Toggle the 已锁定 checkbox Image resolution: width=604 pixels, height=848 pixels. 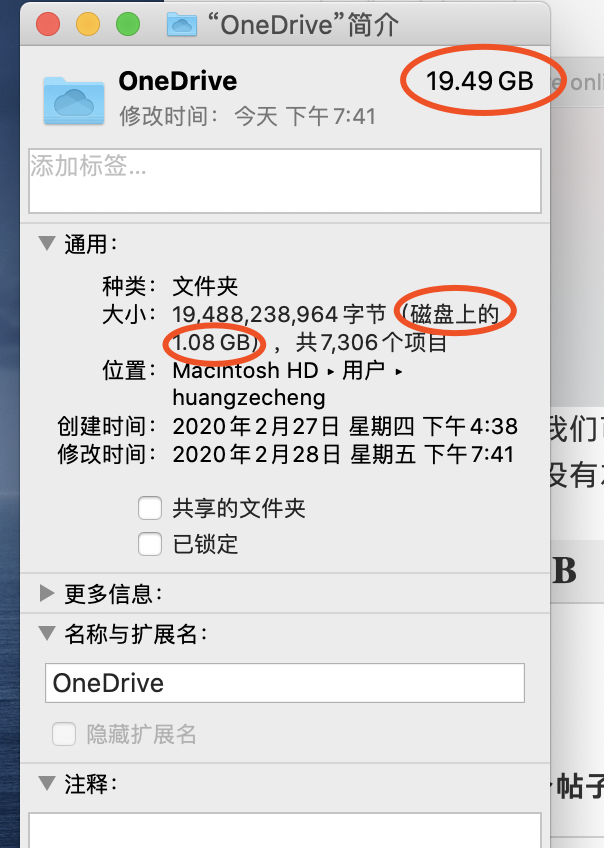tap(150, 545)
